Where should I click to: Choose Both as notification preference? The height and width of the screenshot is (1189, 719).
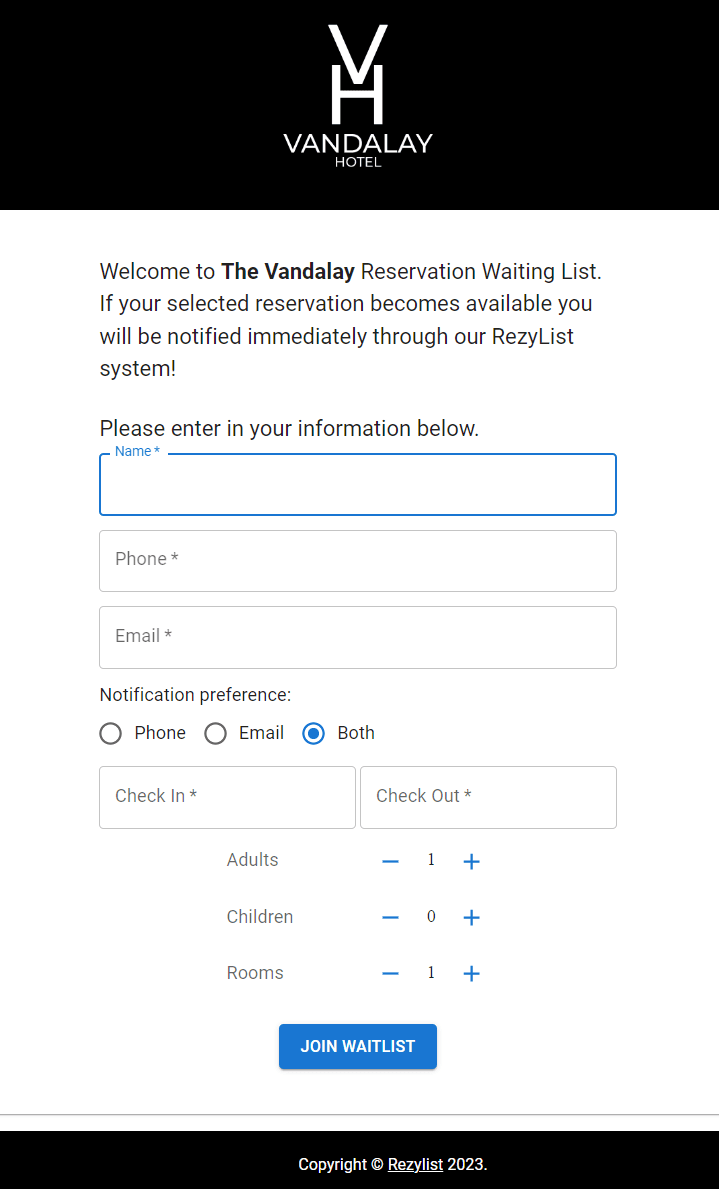pos(314,734)
